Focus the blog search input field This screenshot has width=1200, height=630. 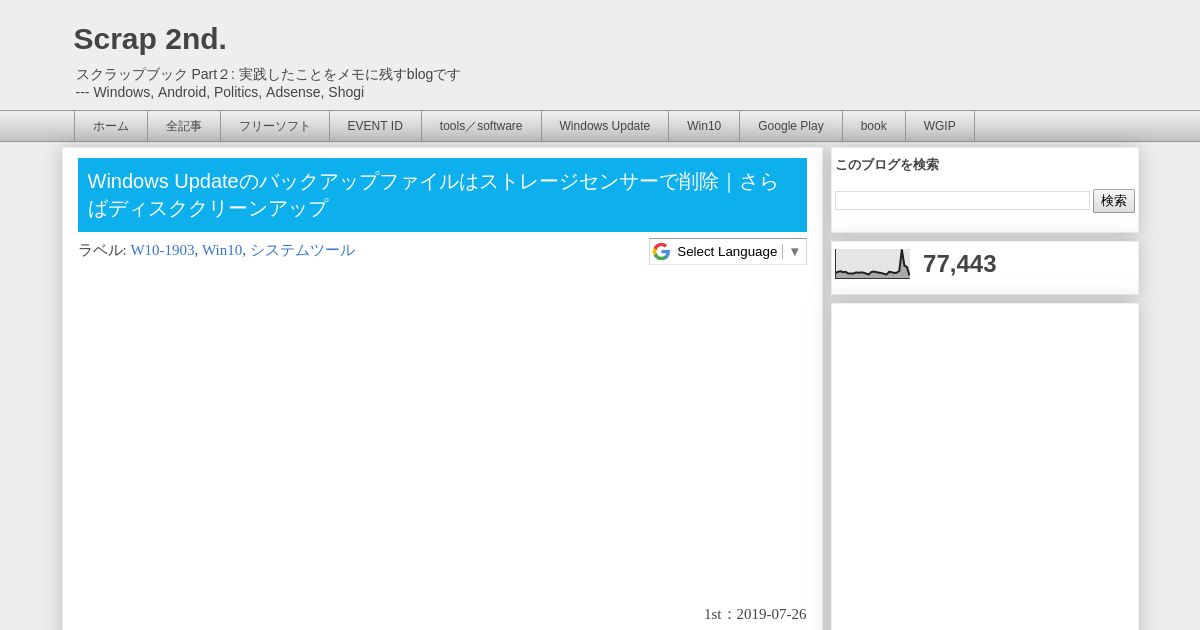click(962, 201)
